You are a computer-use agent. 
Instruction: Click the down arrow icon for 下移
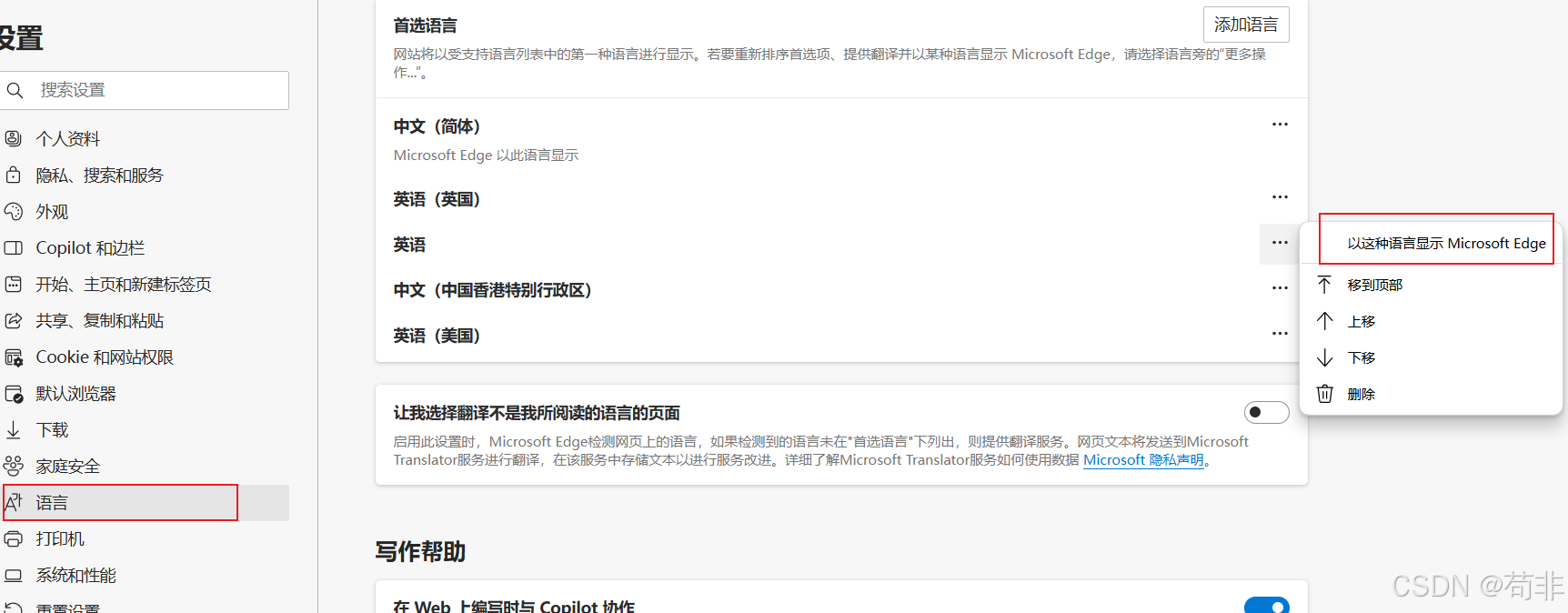(x=1324, y=357)
